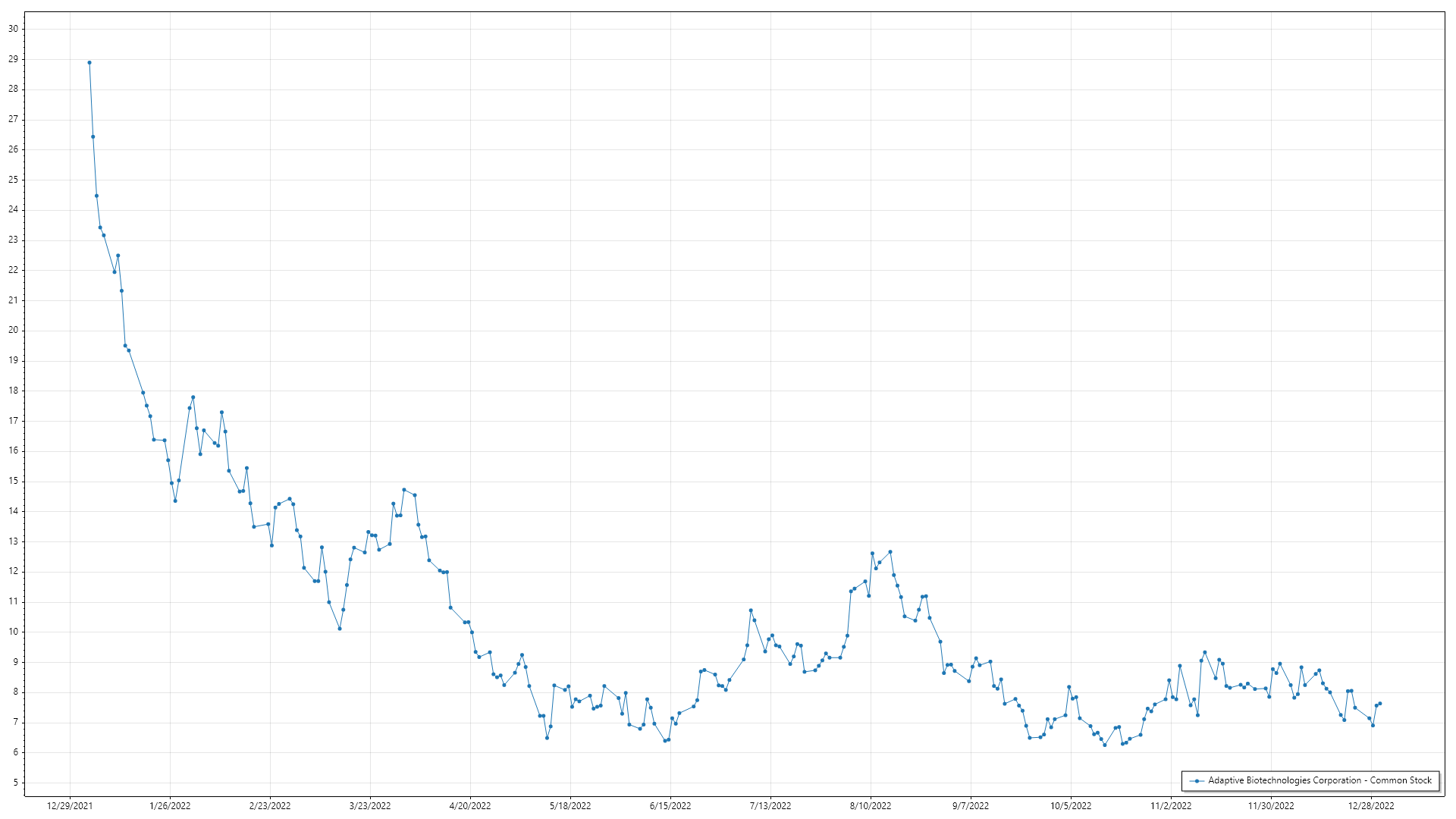Click the 5/18/2022 date label
The height and width of the screenshot is (819, 1456).
570,806
